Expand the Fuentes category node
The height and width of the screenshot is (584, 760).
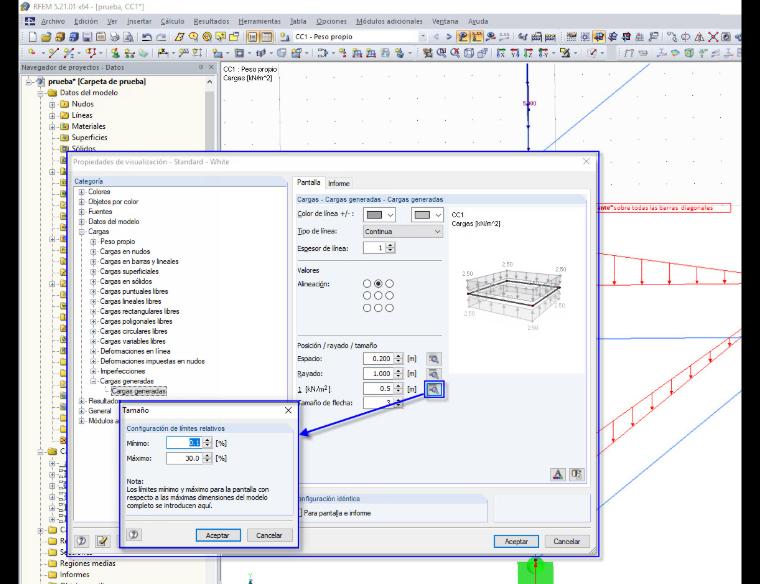(x=82, y=212)
